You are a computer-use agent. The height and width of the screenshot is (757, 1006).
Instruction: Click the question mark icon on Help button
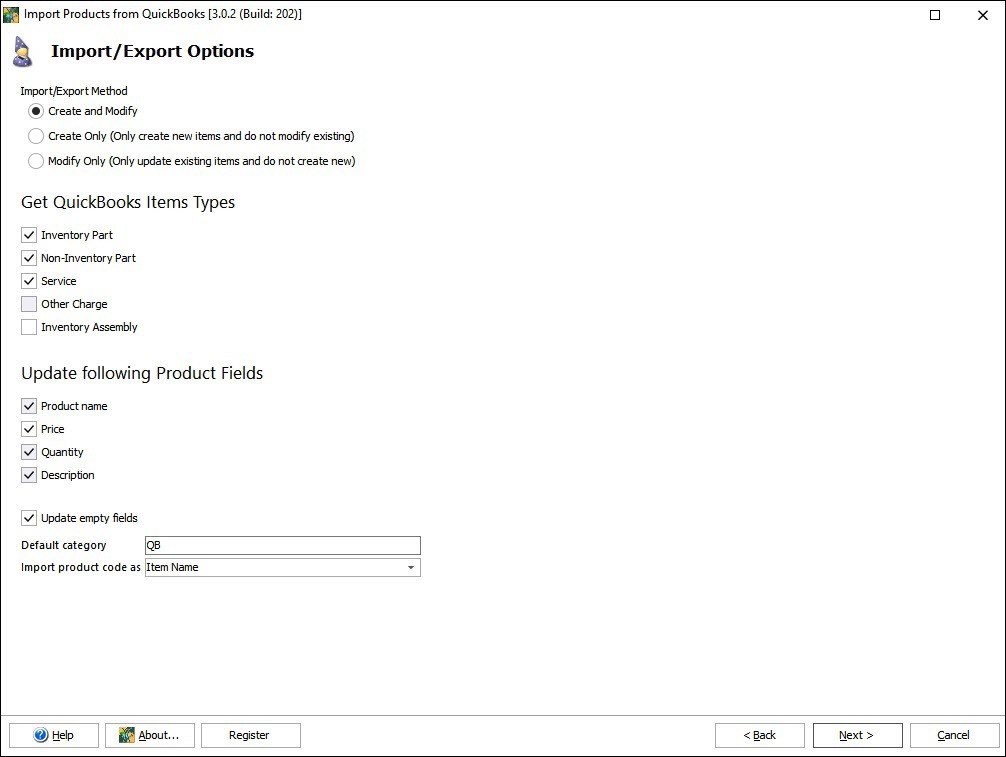click(38, 735)
